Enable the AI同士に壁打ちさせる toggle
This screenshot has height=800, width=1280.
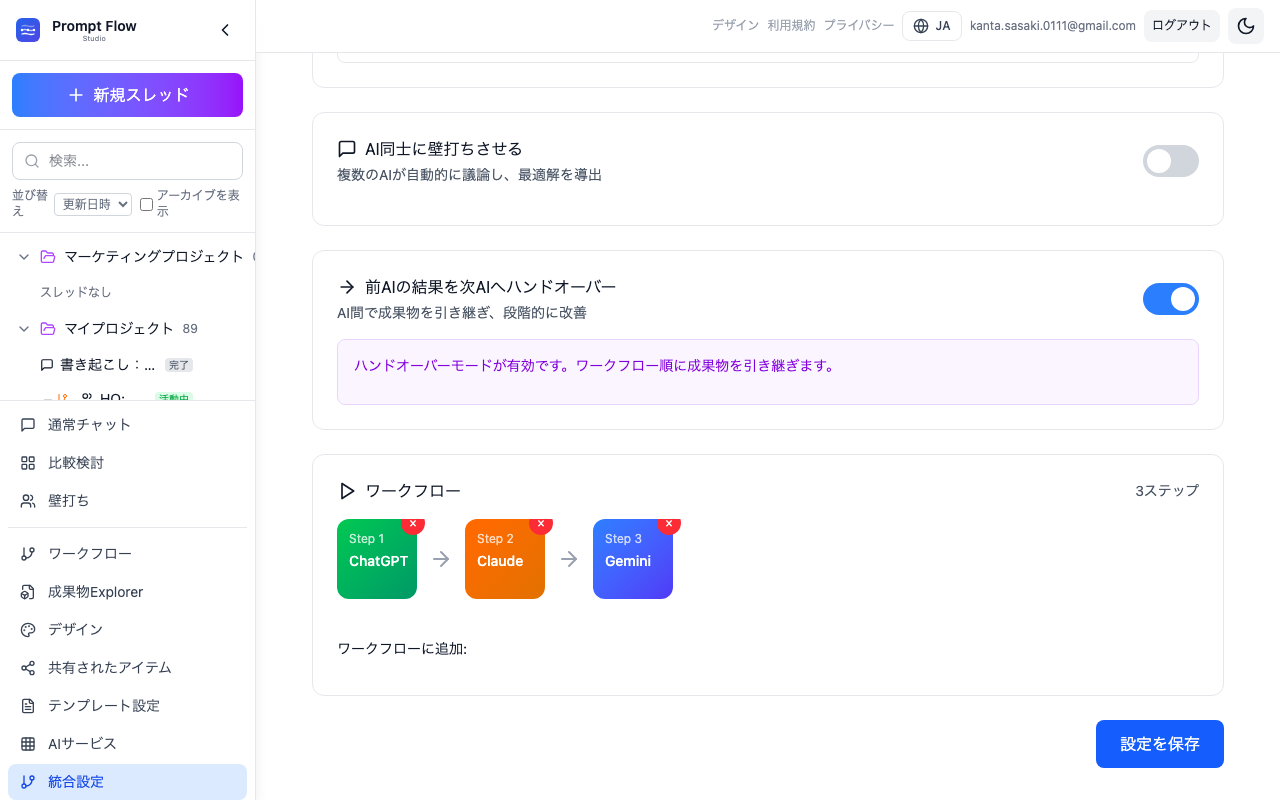(1171, 161)
